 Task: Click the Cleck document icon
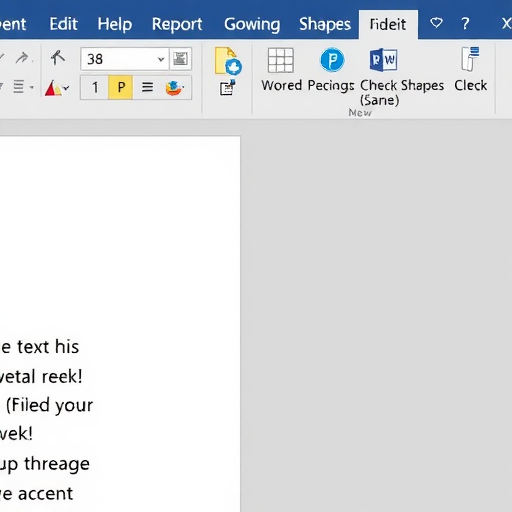pyautogui.click(x=470, y=59)
